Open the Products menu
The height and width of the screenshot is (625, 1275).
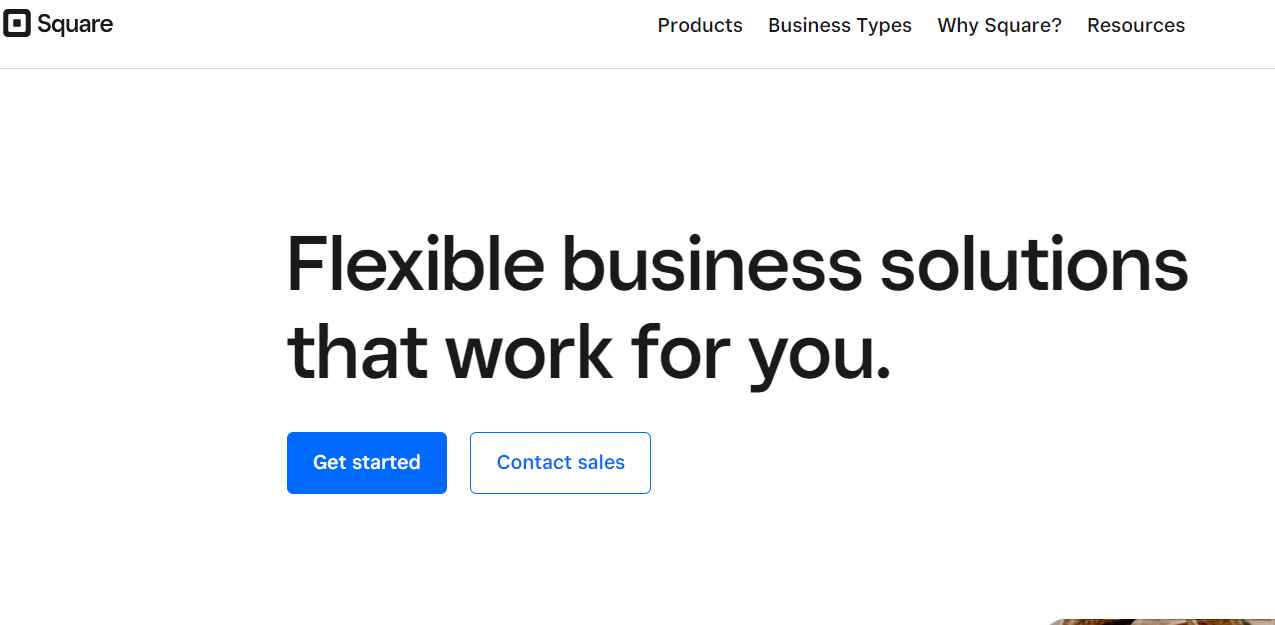tap(700, 25)
